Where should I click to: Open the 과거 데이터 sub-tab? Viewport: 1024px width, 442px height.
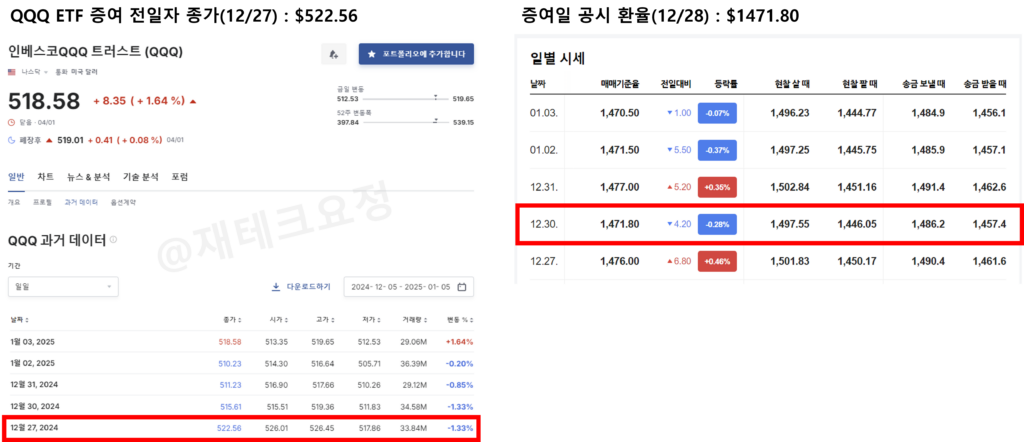tap(81, 202)
